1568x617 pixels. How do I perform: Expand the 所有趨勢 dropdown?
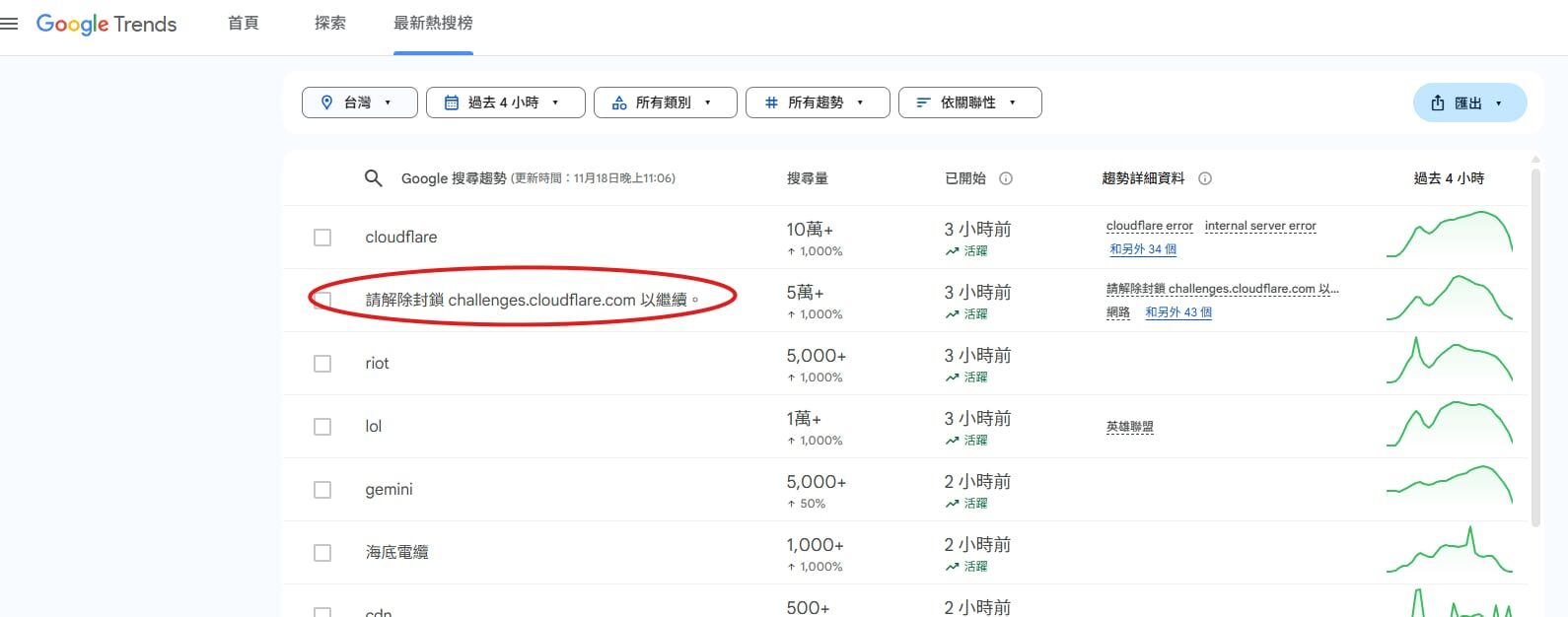(x=819, y=103)
